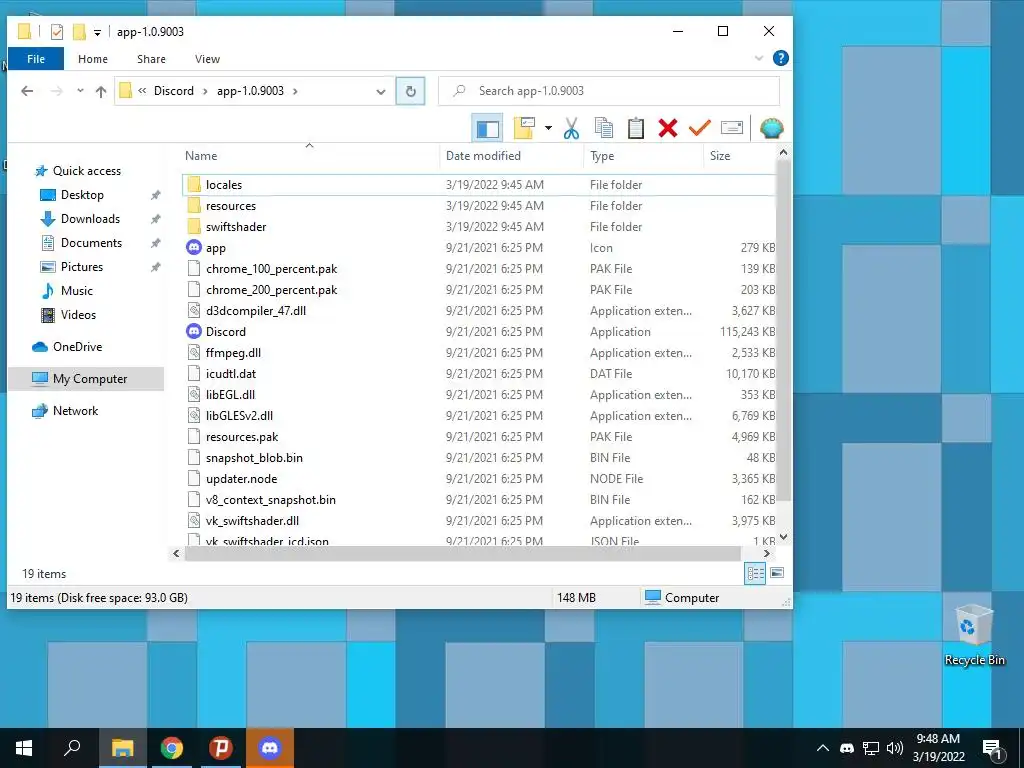Click the orange checkmark Properties toolbar icon

pyautogui.click(x=699, y=128)
